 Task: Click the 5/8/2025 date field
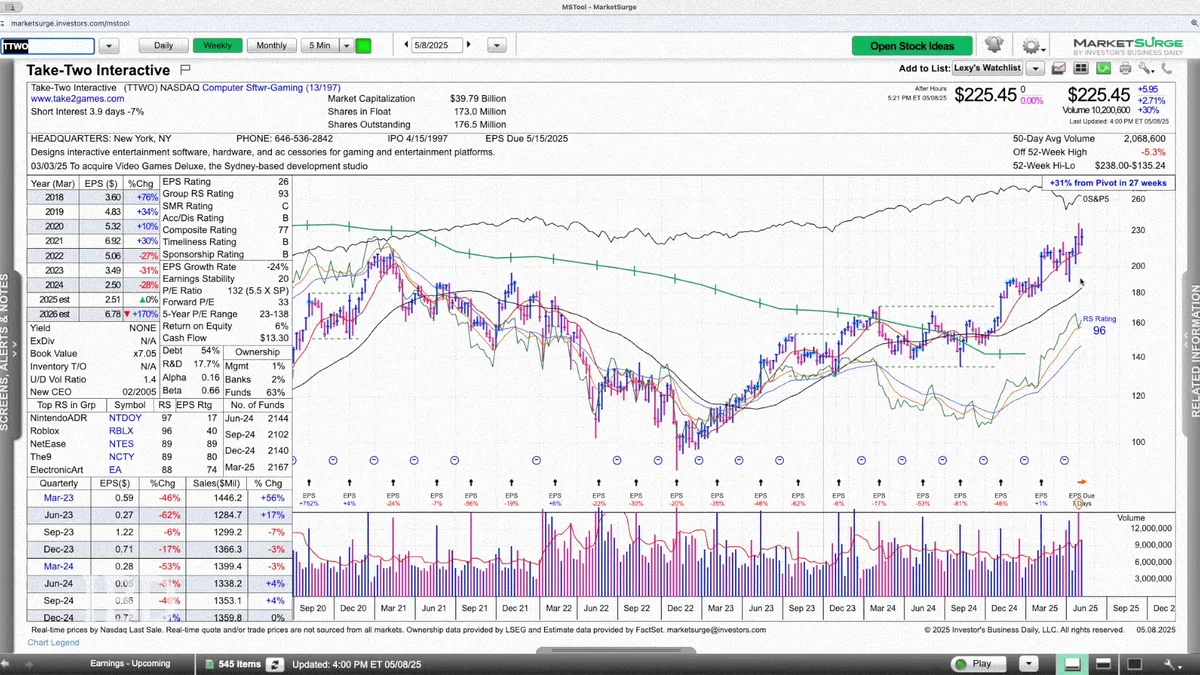click(437, 45)
